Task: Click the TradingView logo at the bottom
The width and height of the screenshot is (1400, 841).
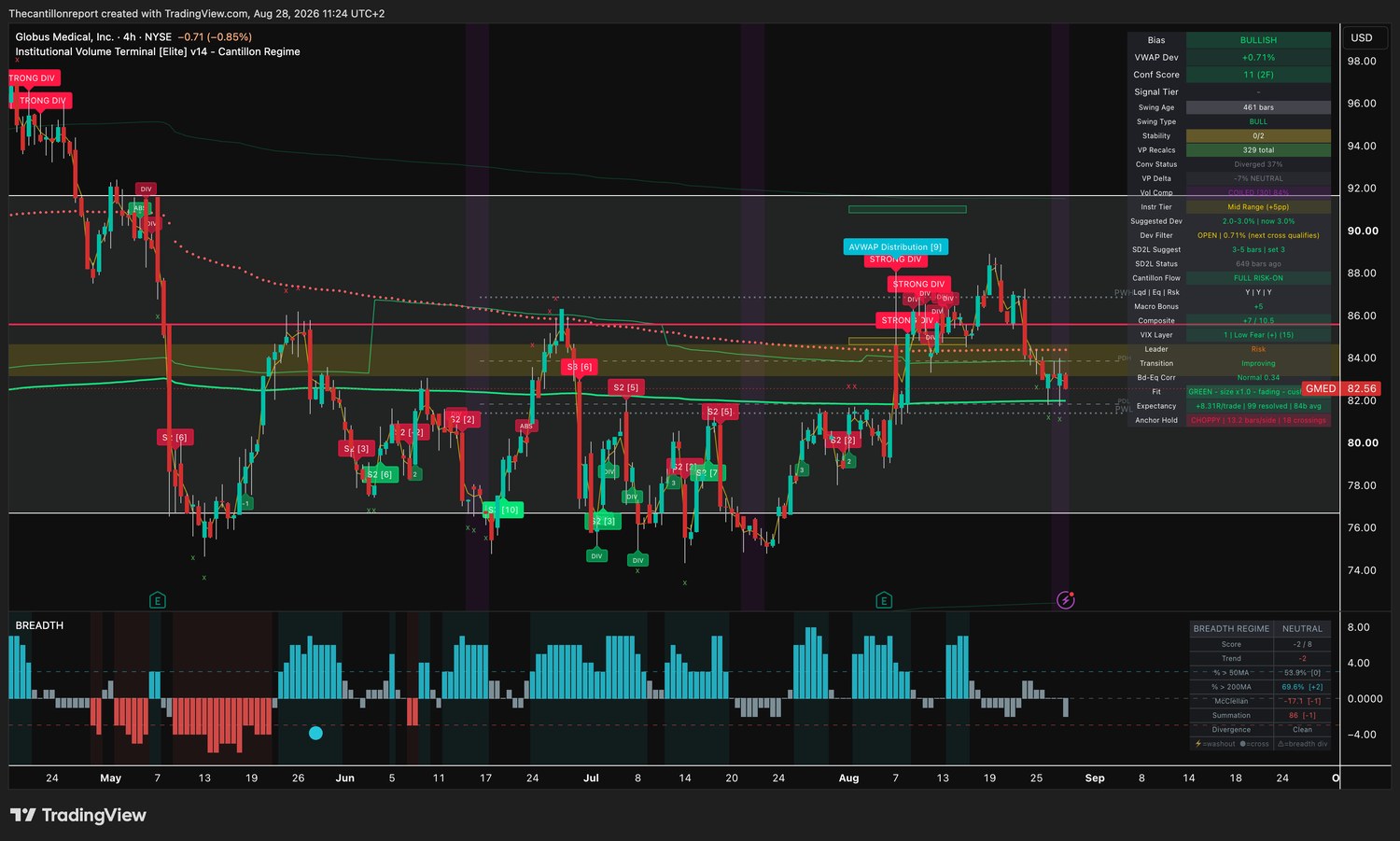Action: click(x=78, y=815)
